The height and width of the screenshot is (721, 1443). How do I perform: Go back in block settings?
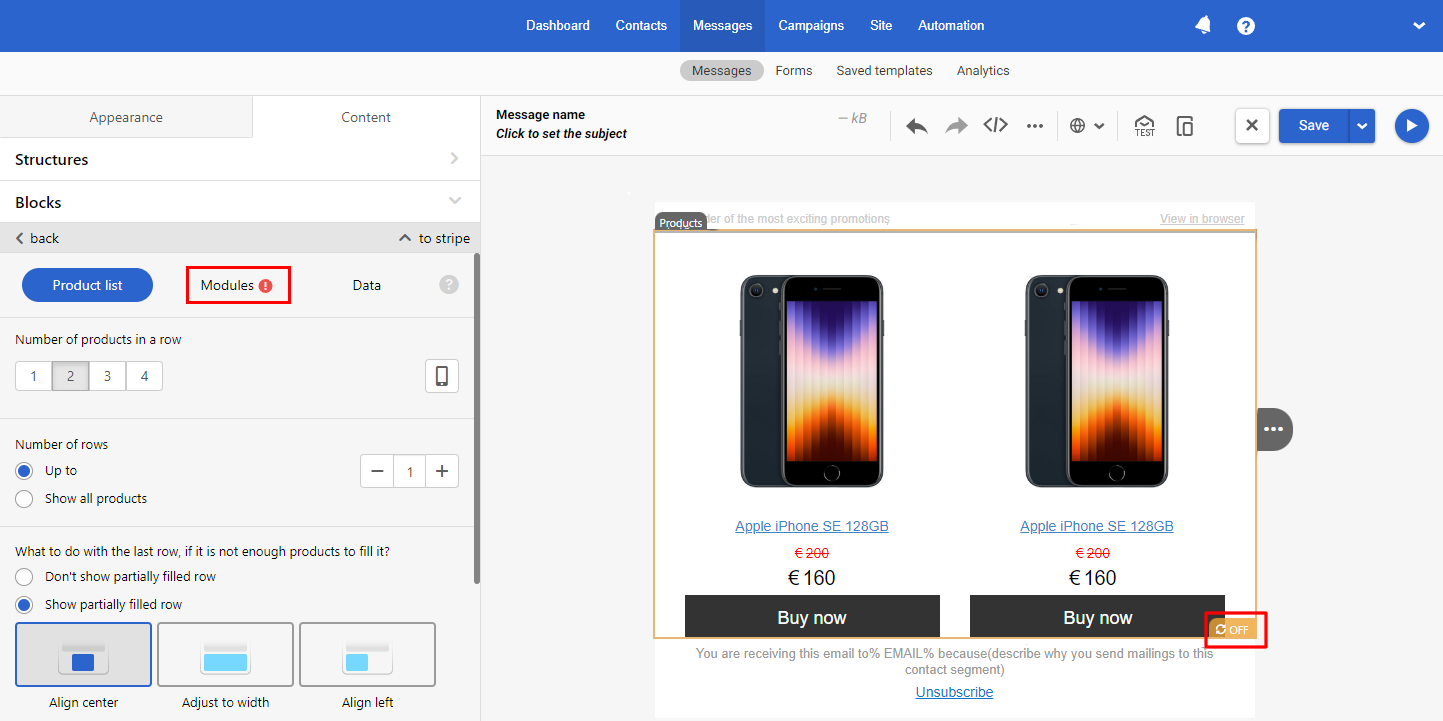click(x=38, y=238)
